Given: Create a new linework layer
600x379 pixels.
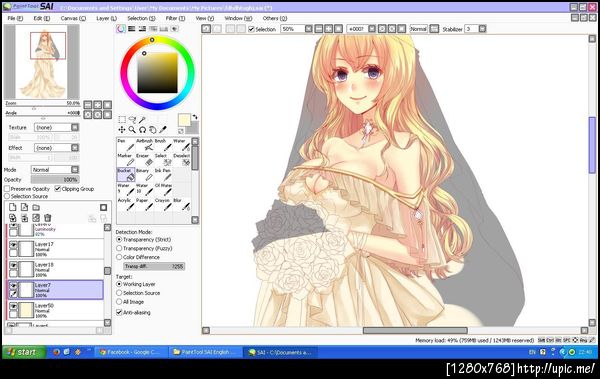Looking at the screenshot, I should point(24,207).
